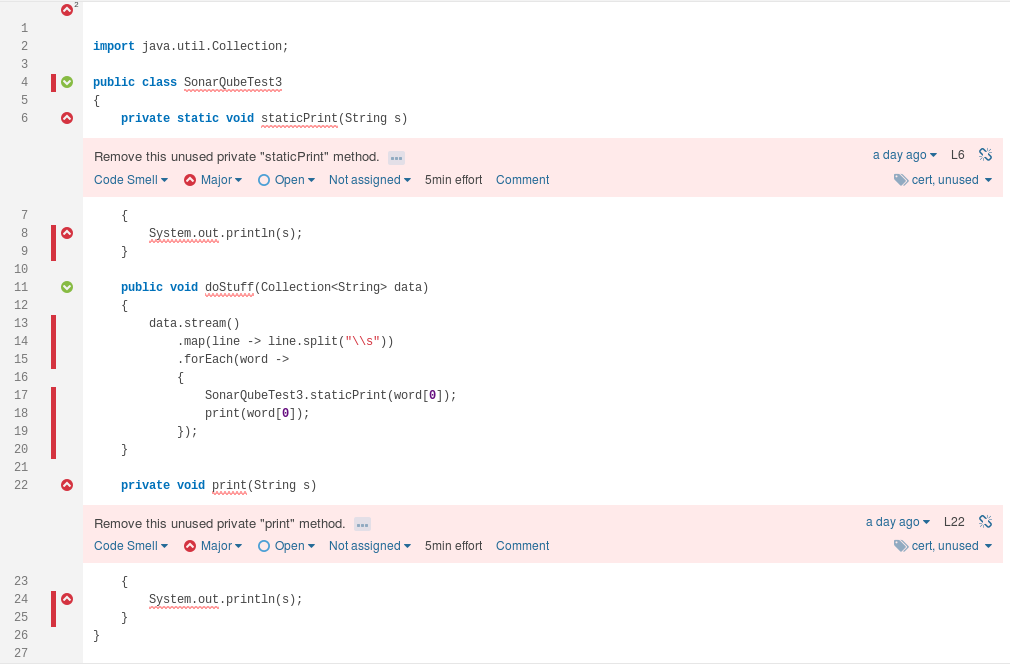Open status dropdown on the print method issue
The height and width of the screenshot is (668, 1010).
pyautogui.click(x=286, y=546)
